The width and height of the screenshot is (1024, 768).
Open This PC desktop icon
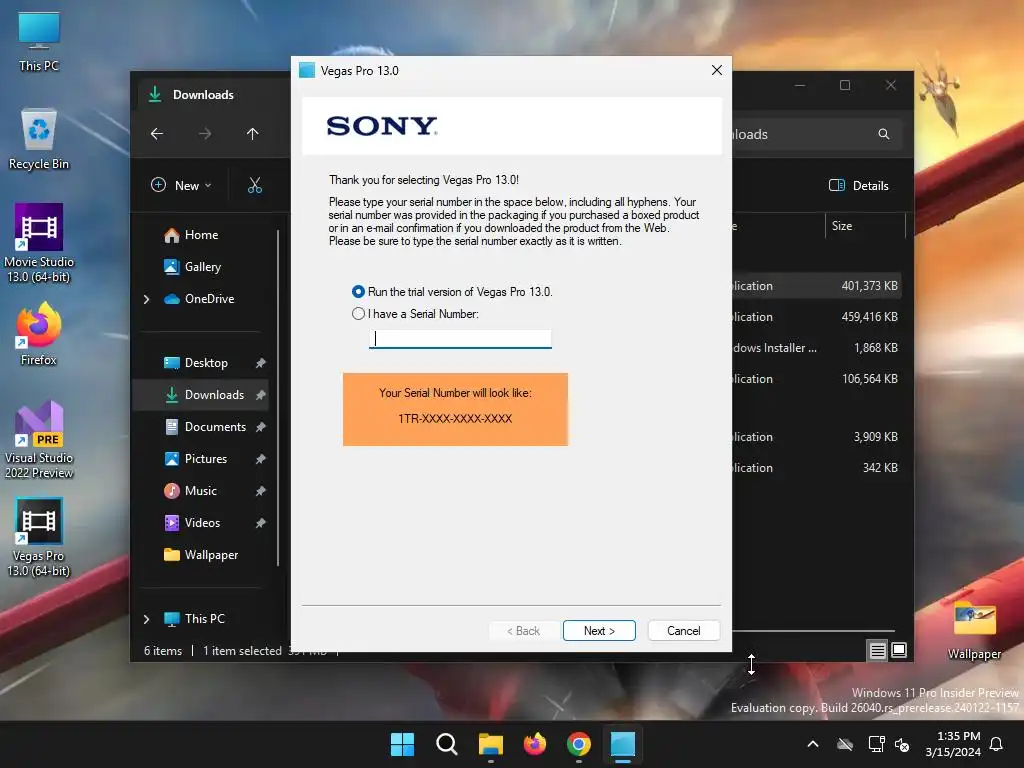point(39,40)
